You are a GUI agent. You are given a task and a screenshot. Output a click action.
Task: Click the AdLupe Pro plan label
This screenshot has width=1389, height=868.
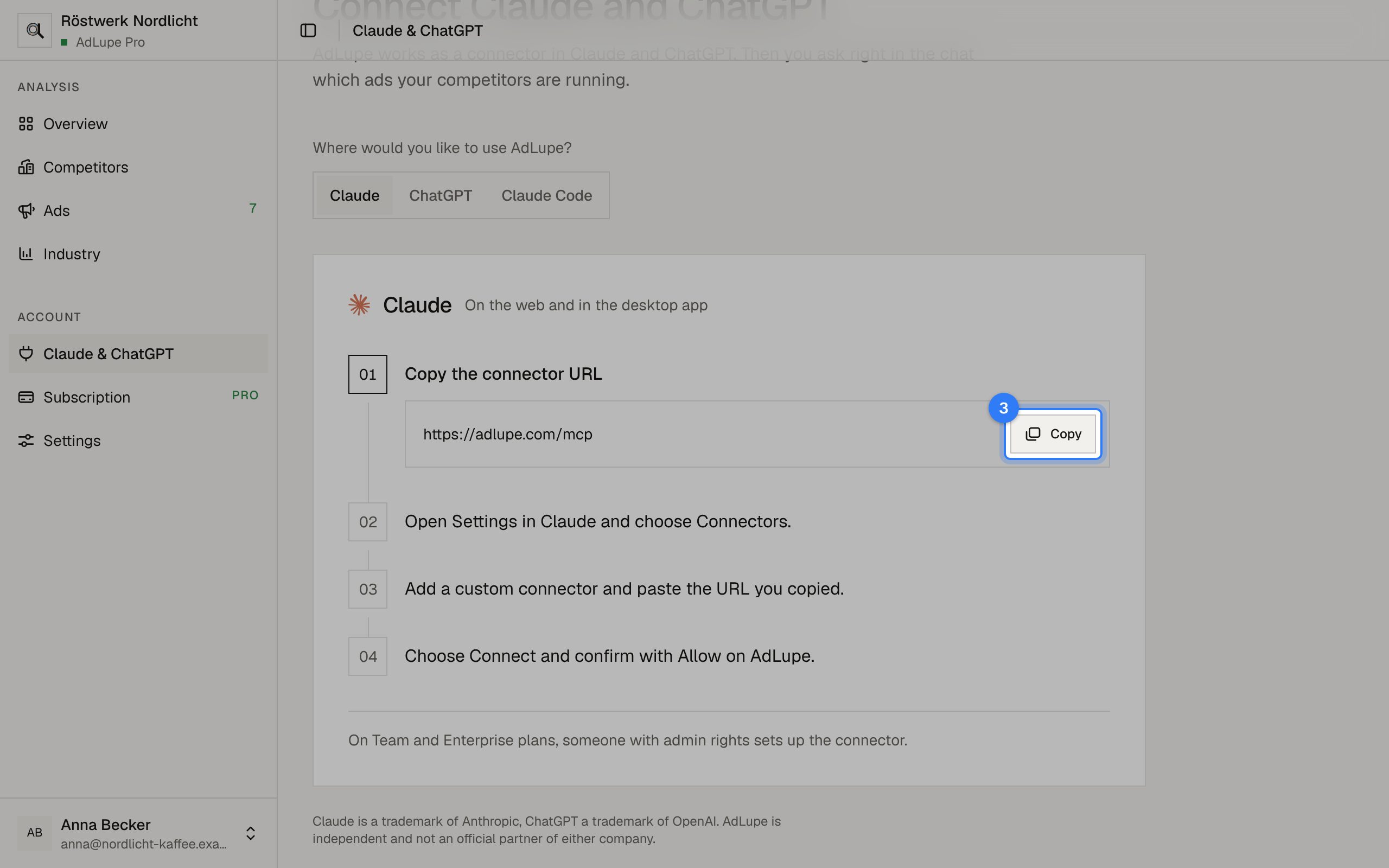click(x=110, y=42)
